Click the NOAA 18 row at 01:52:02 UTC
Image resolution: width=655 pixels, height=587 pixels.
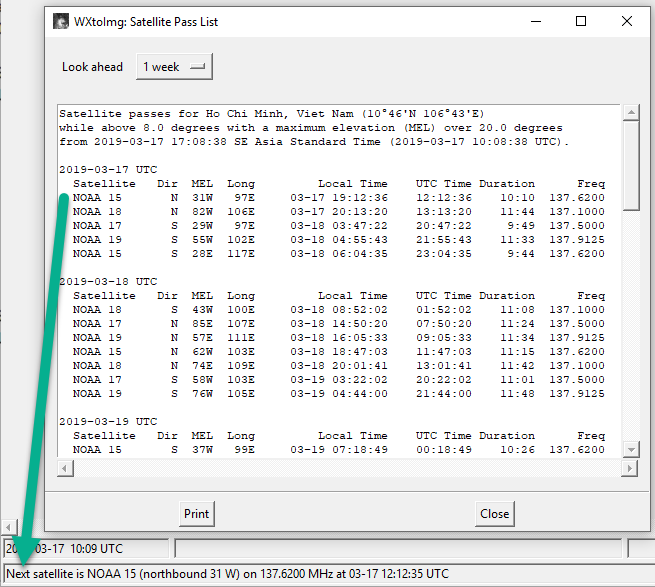338,310
